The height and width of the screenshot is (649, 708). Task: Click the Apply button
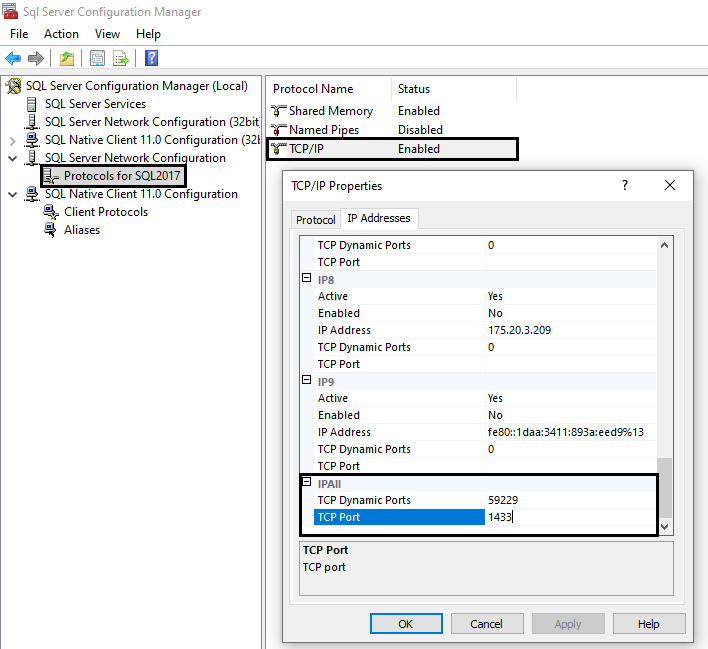568,624
